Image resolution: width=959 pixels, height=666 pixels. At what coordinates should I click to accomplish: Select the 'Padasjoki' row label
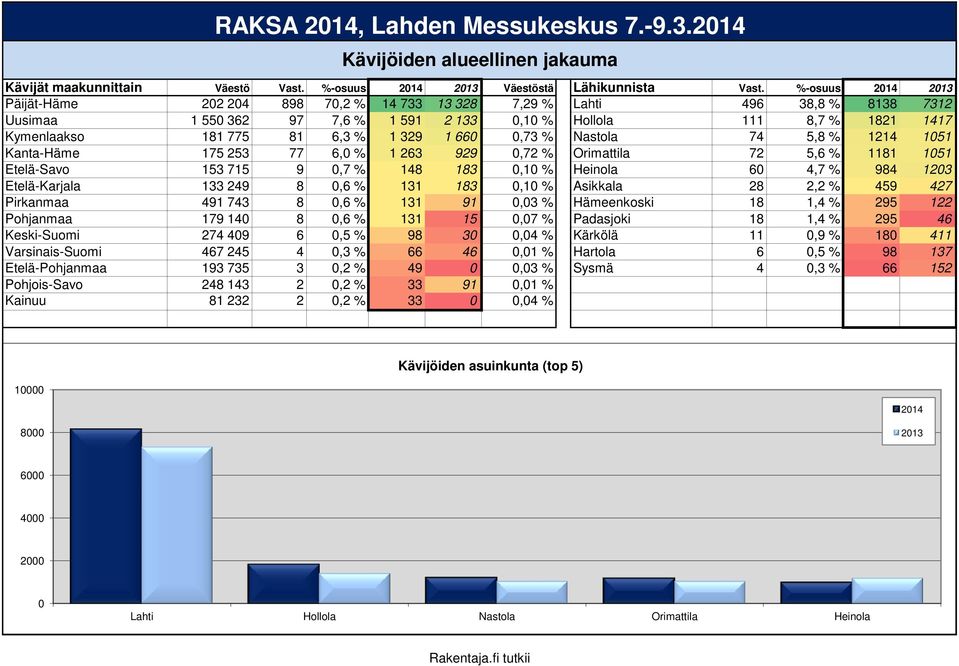pyautogui.click(x=602, y=219)
